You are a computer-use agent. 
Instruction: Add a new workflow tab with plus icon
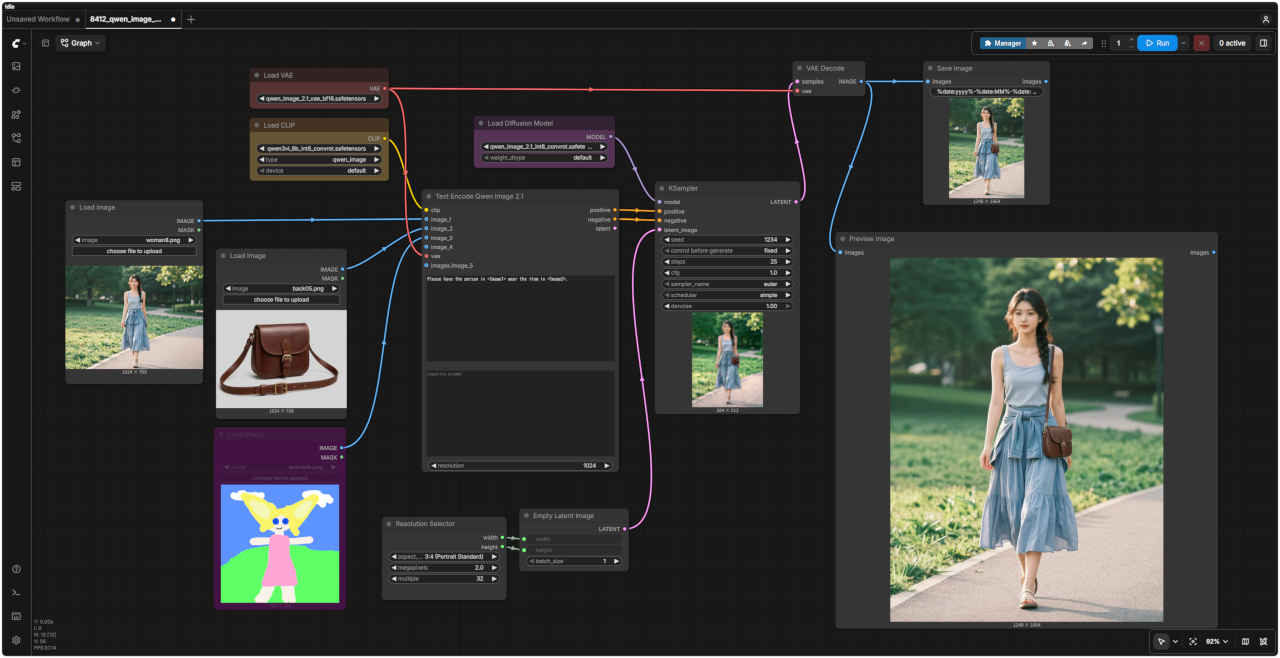point(191,19)
